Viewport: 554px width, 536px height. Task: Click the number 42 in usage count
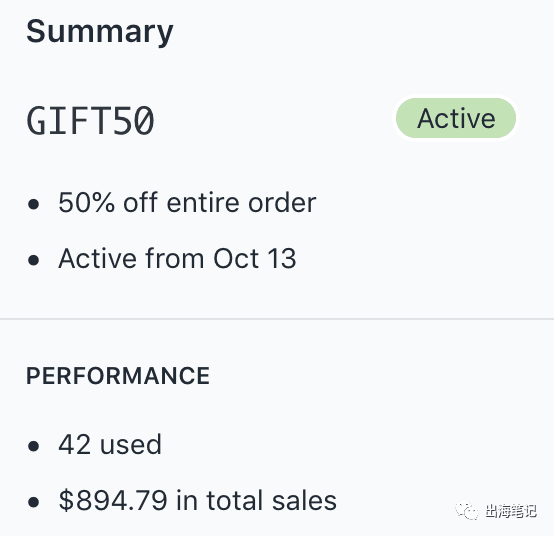(x=75, y=444)
